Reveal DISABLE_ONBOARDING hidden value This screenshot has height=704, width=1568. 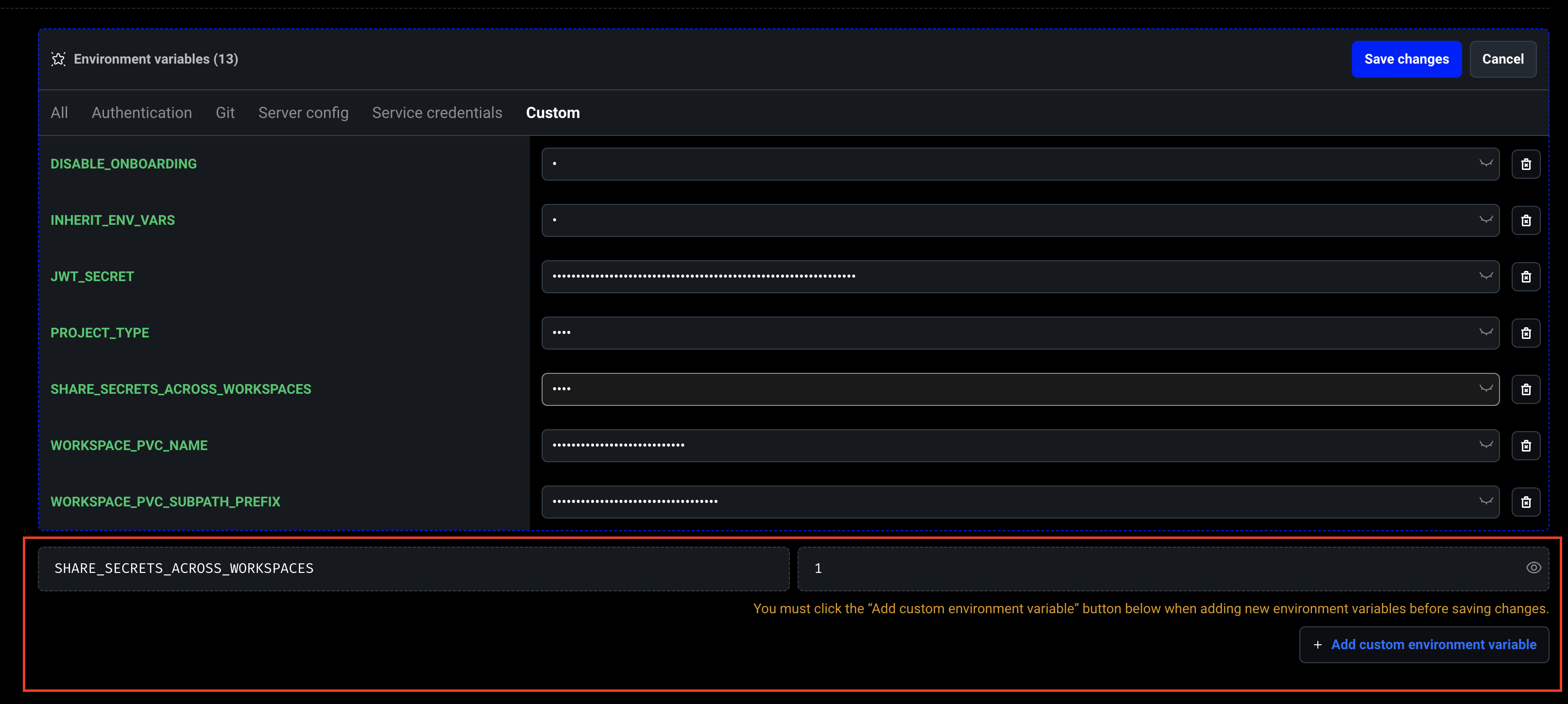[1486, 163]
